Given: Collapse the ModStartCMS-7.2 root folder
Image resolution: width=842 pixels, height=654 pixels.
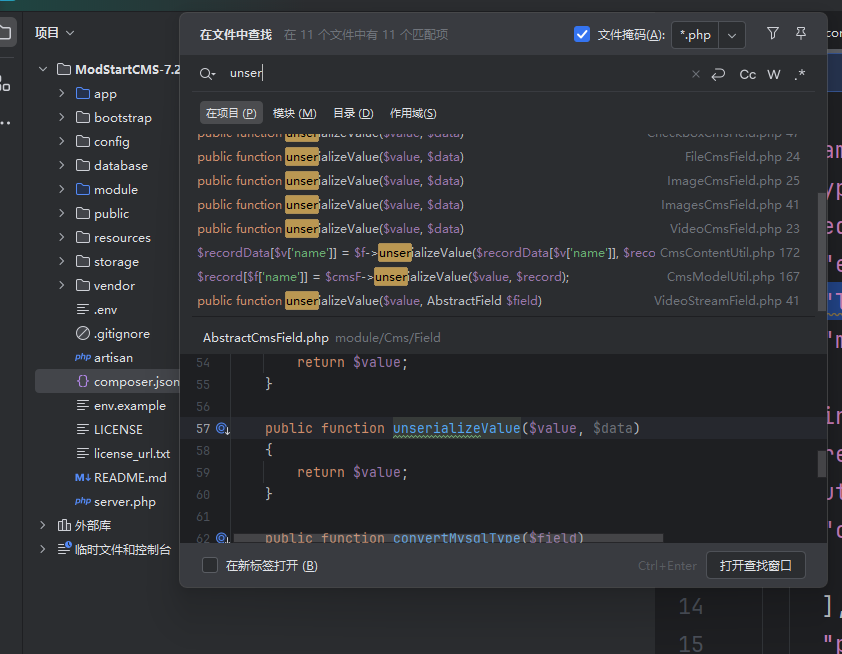Looking at the screenshot, I should click(x=43, y=69).
